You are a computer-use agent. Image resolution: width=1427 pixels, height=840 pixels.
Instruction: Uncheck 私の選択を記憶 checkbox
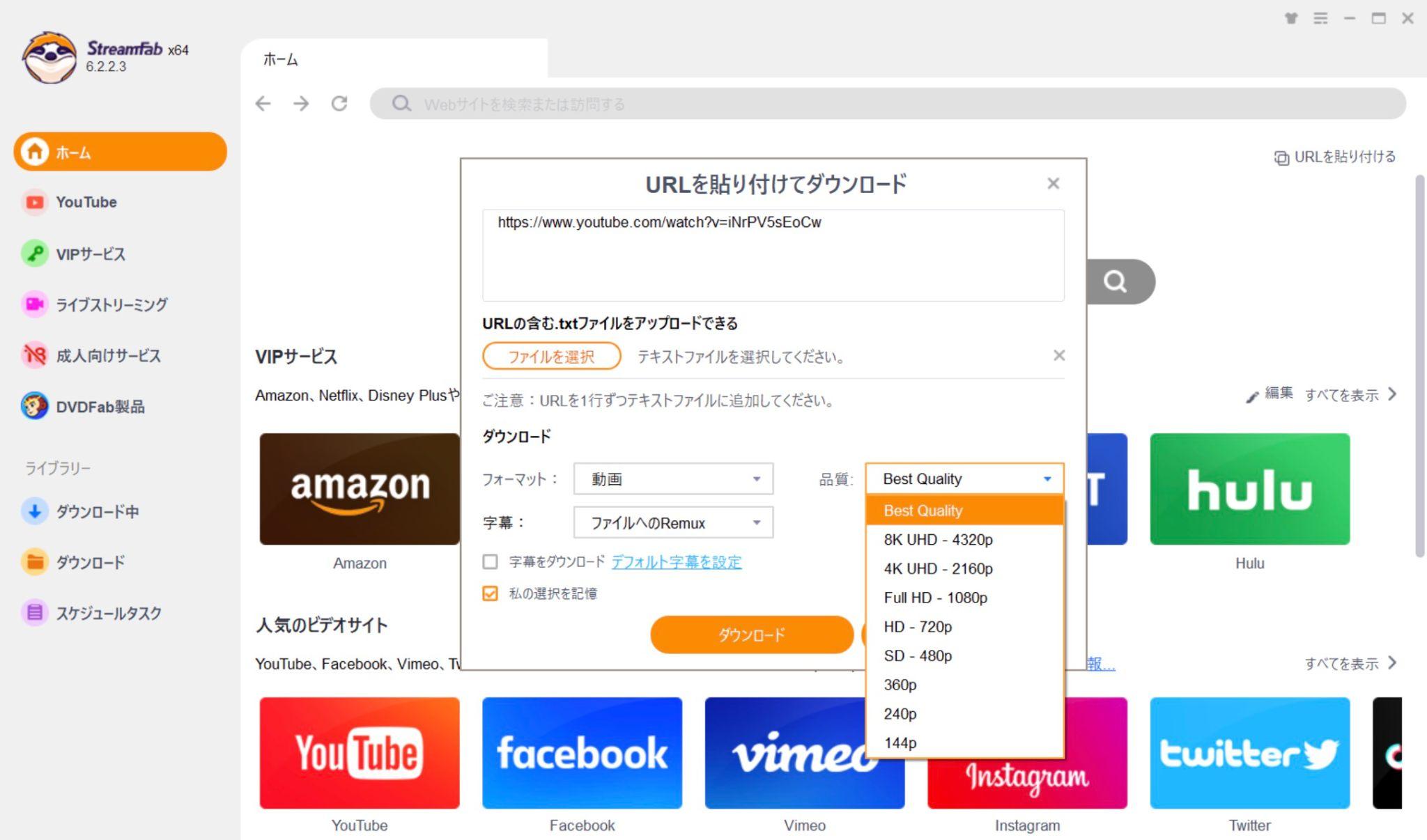(491, 593)
